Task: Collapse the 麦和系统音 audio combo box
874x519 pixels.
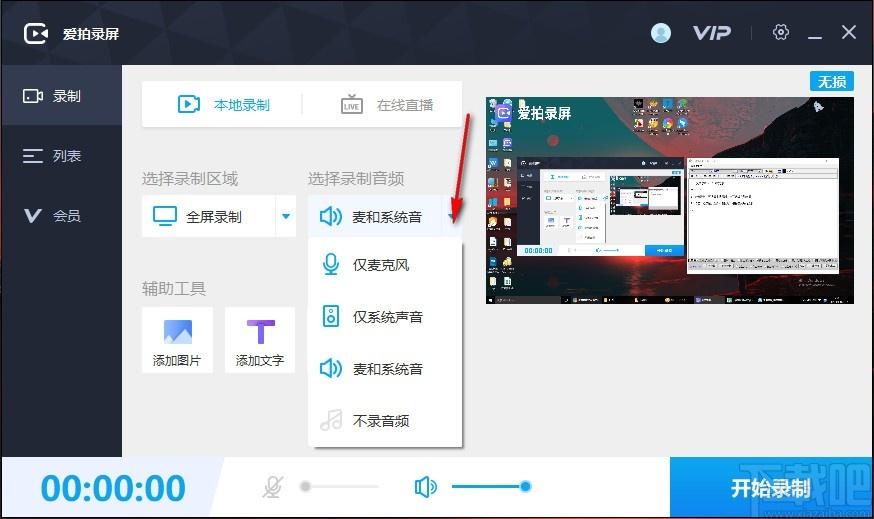Action: point(385,216)
